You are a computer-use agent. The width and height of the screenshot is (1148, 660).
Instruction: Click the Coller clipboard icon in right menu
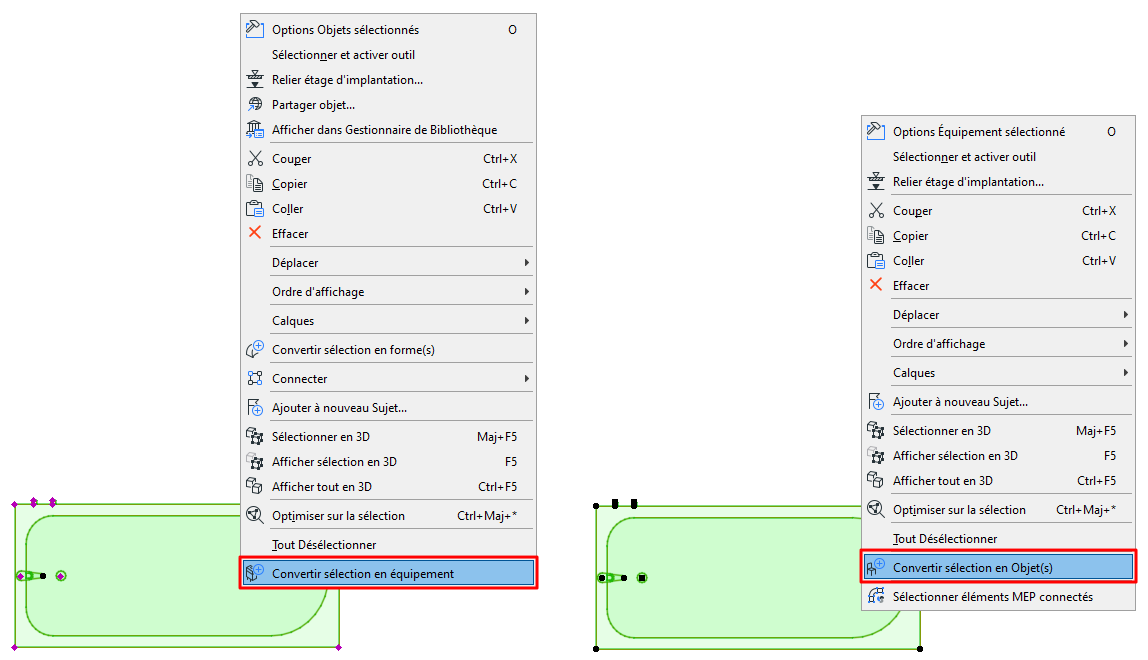click(876, 261)
